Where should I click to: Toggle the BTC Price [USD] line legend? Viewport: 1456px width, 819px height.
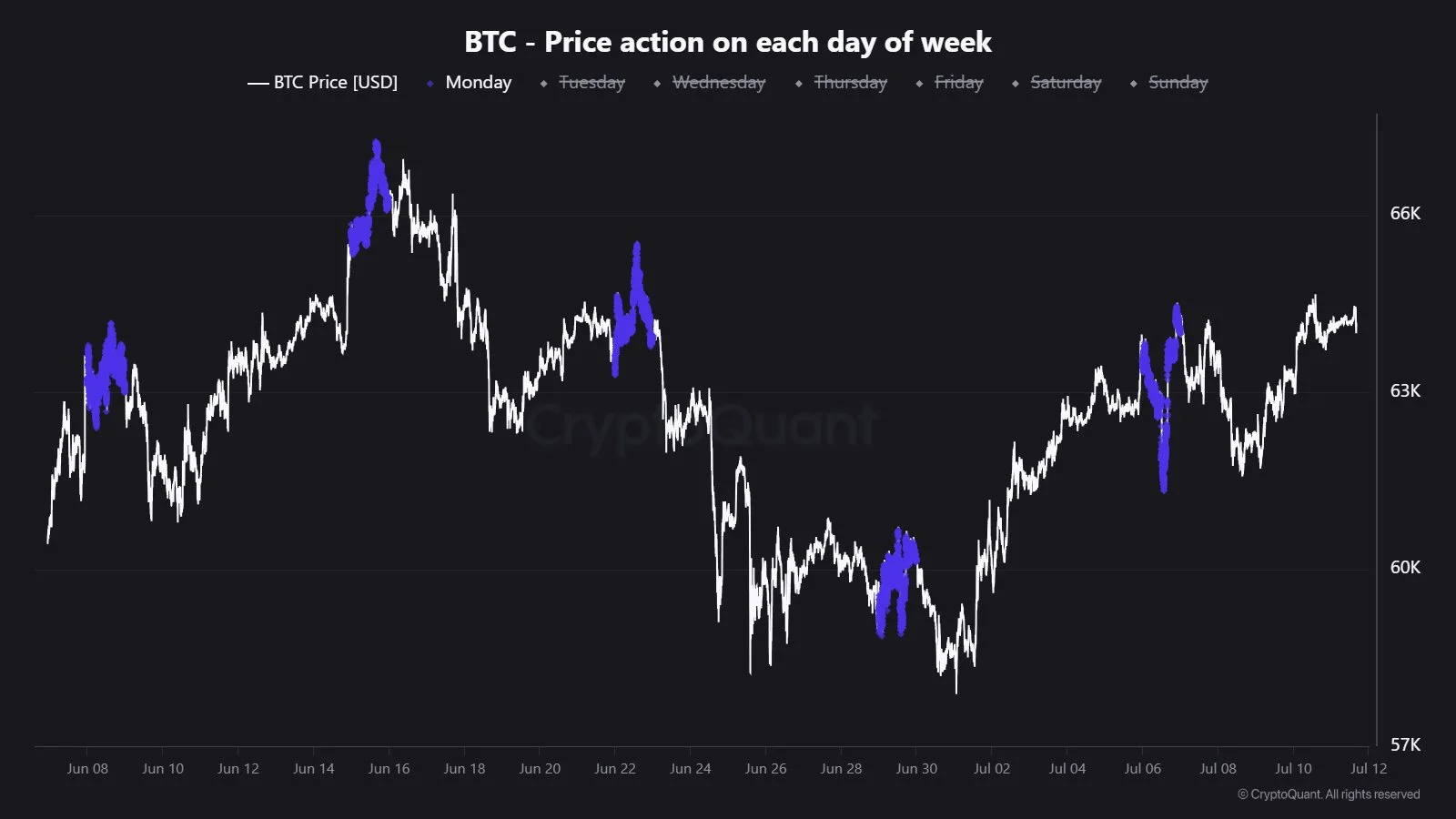point(323,83)
